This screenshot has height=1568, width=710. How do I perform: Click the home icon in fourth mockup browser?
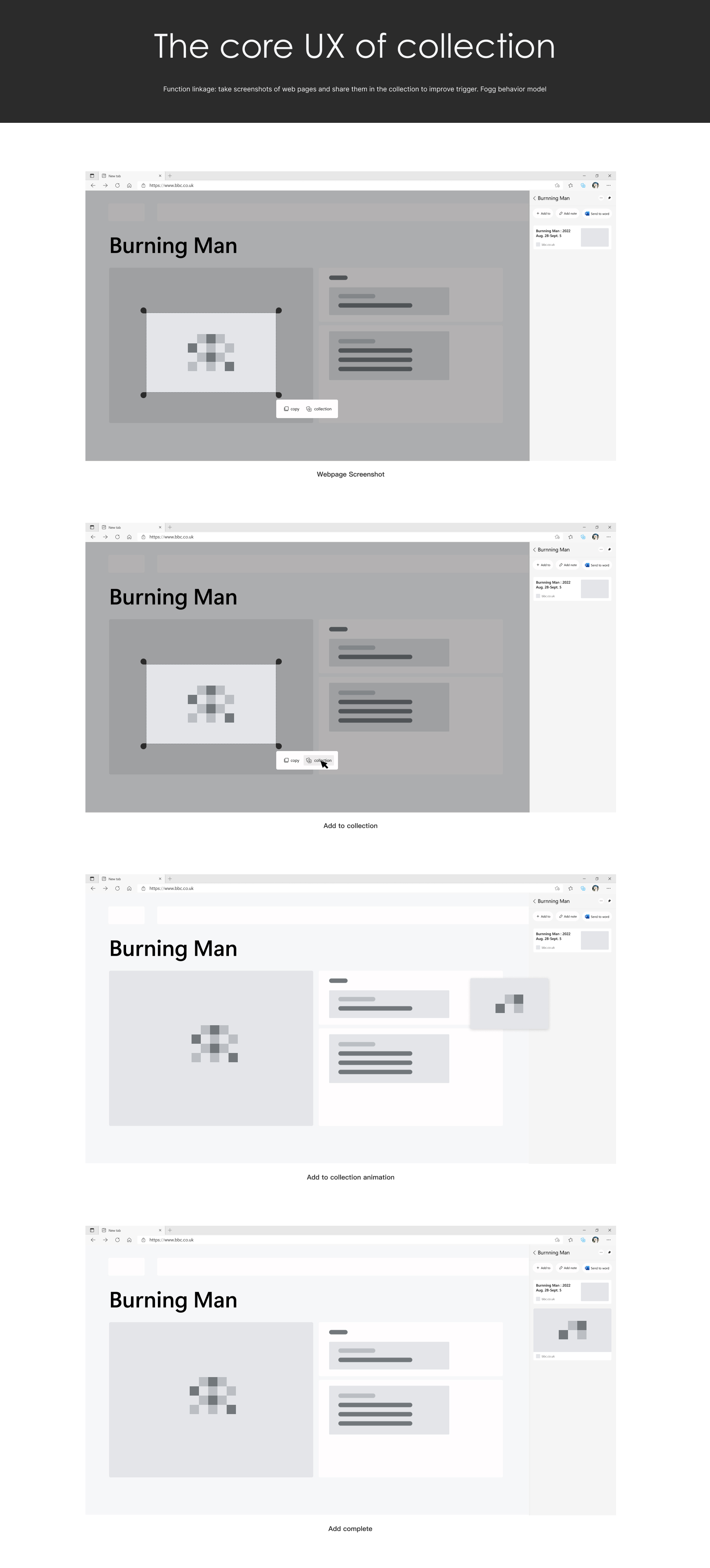click(129, 1239)
